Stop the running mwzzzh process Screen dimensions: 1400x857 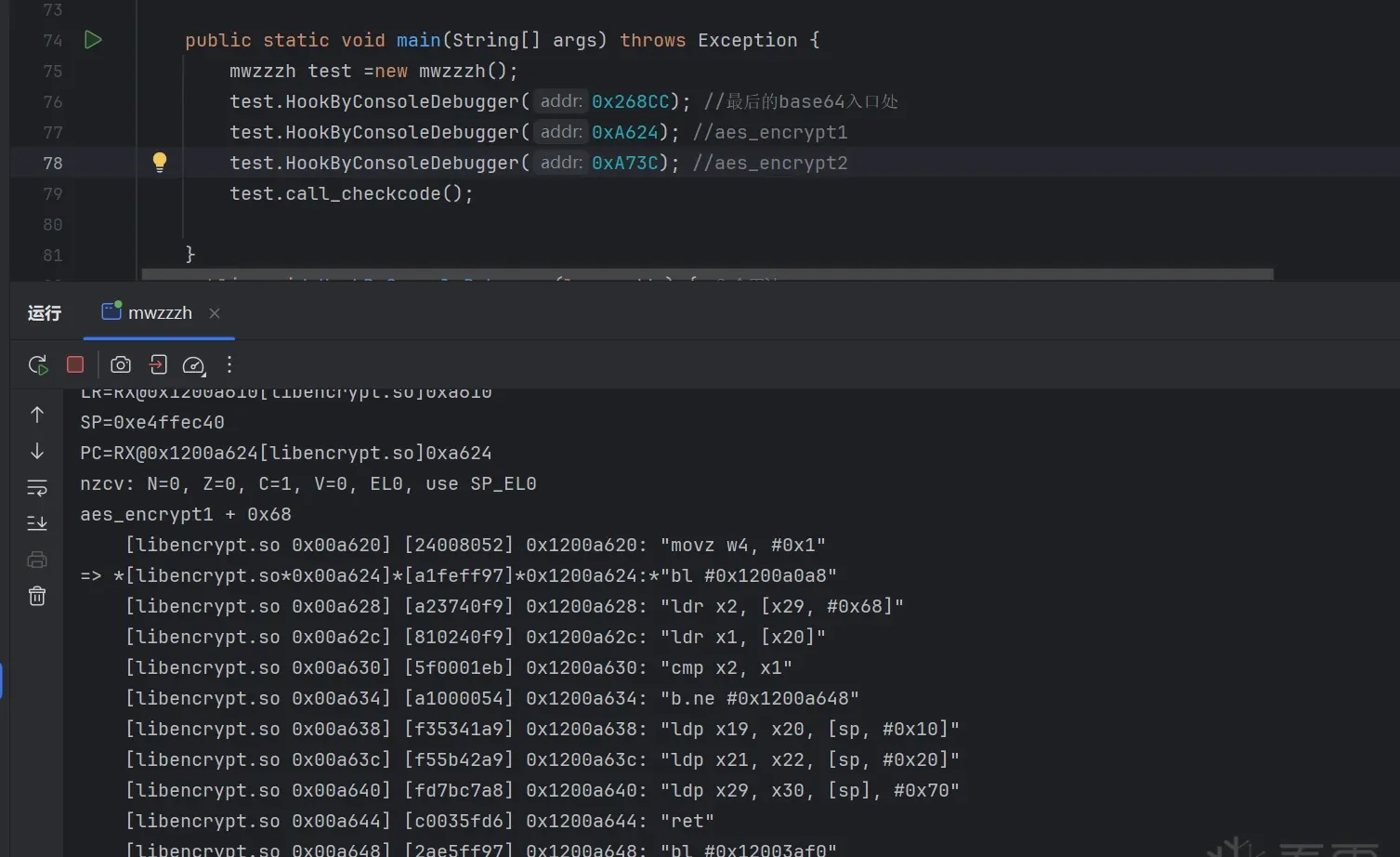(x=75, y=364)
